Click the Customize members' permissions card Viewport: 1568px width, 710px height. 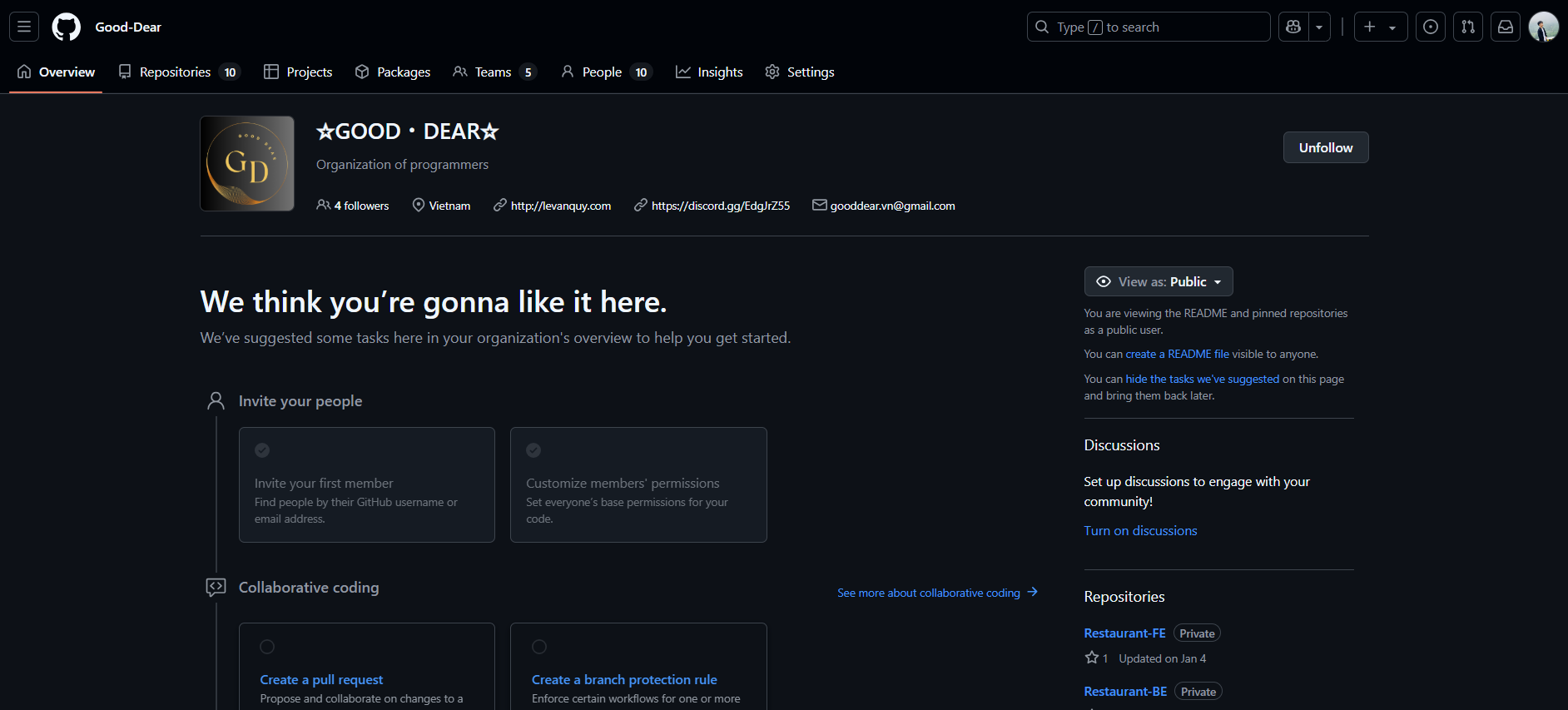[x=638, y=484]
